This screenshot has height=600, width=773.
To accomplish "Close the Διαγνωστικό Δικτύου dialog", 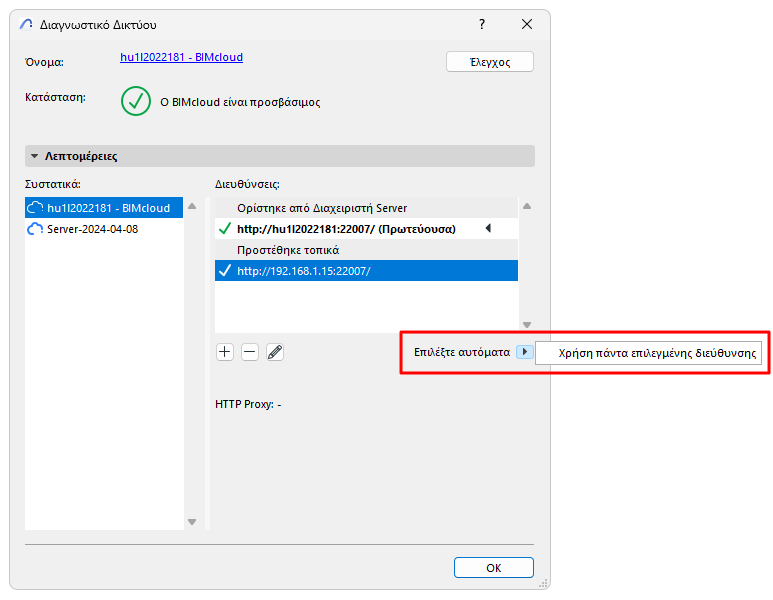I will tap(527, 24).
